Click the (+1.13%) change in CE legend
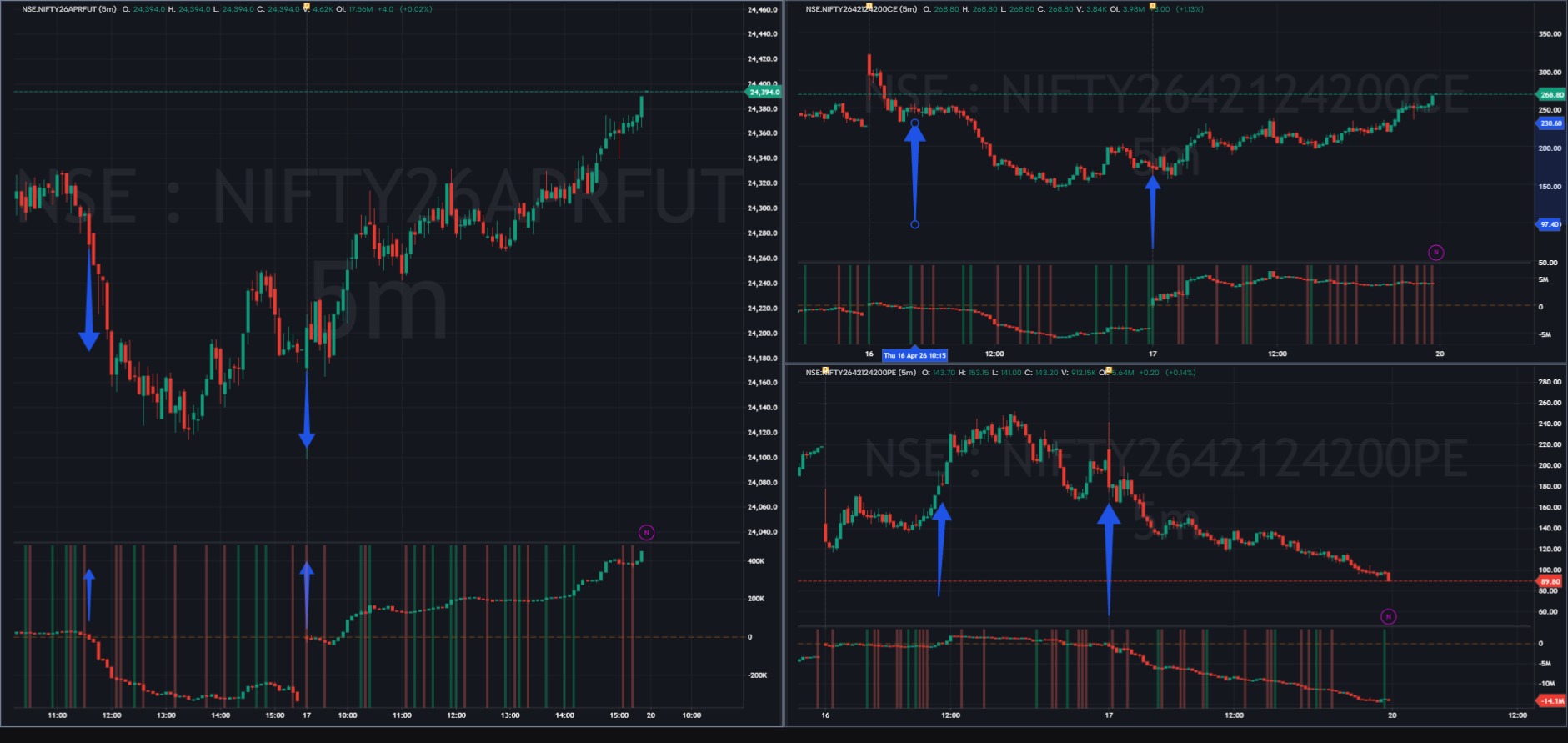 (1190, 9)
